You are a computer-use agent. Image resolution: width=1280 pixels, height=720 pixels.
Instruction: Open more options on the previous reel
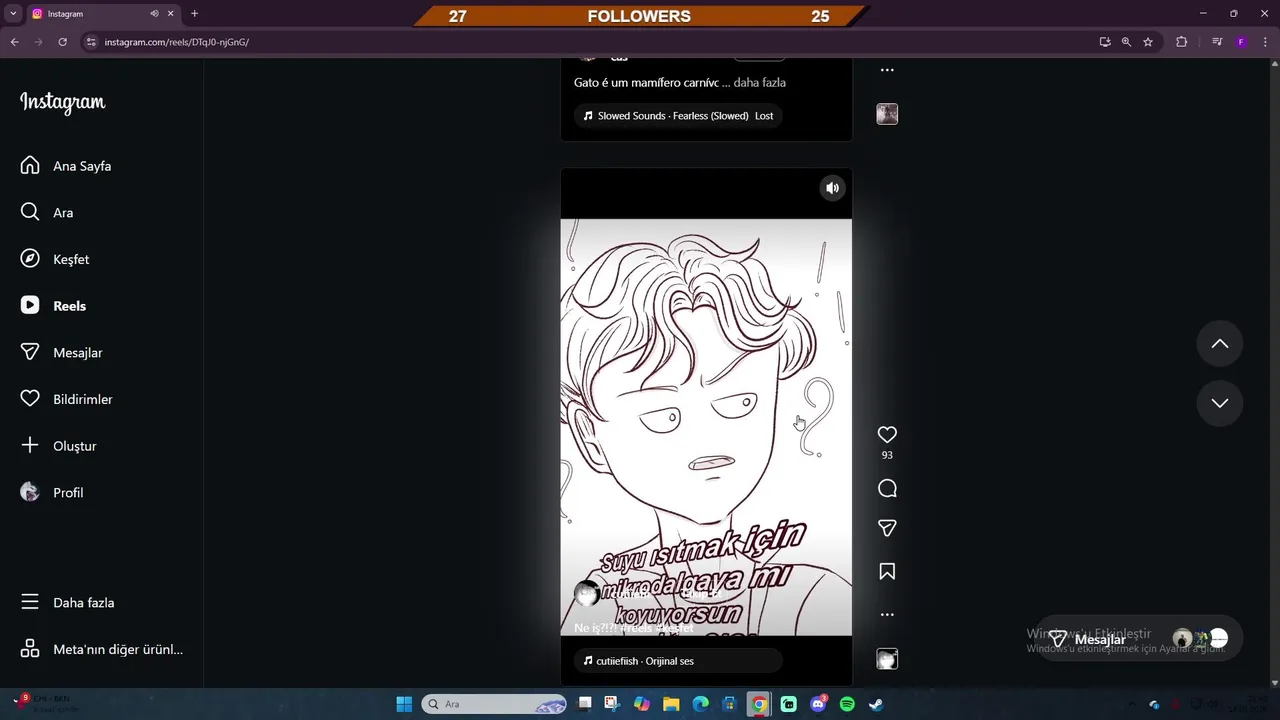pyautogui.click(x=887, y=70)
